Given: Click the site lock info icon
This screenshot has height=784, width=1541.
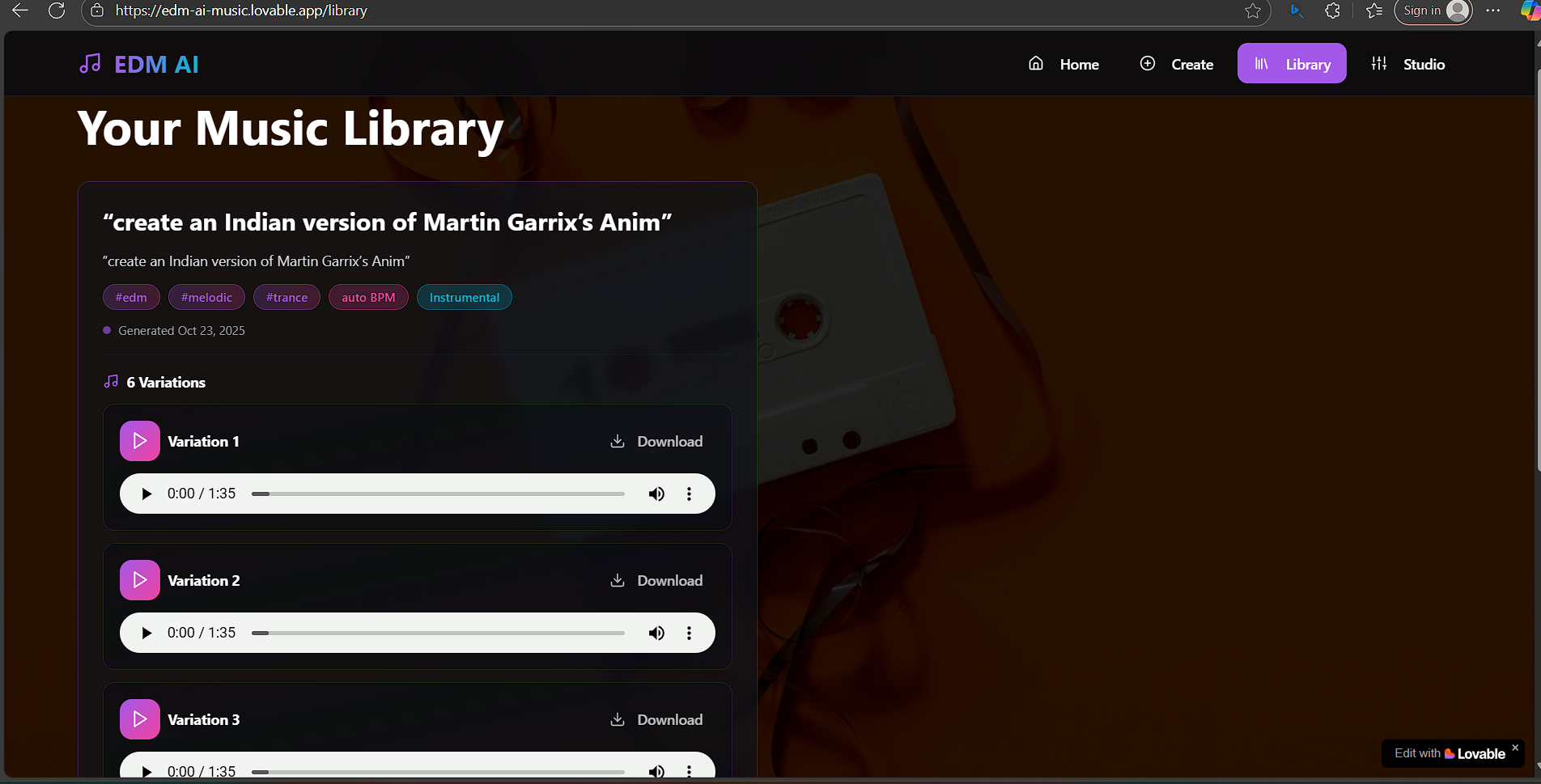Looking at the screenshot, I should (x=97, y=11).
